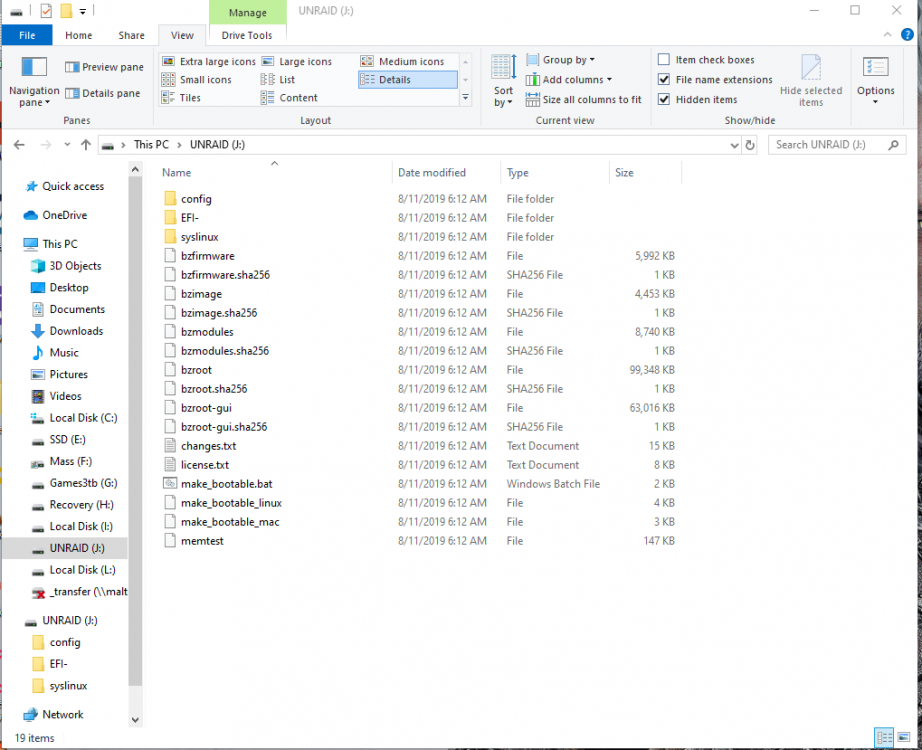Image resolution: width=922 pixels, height=750 pixels.
Task: Open the File menu
Action: 27,35
